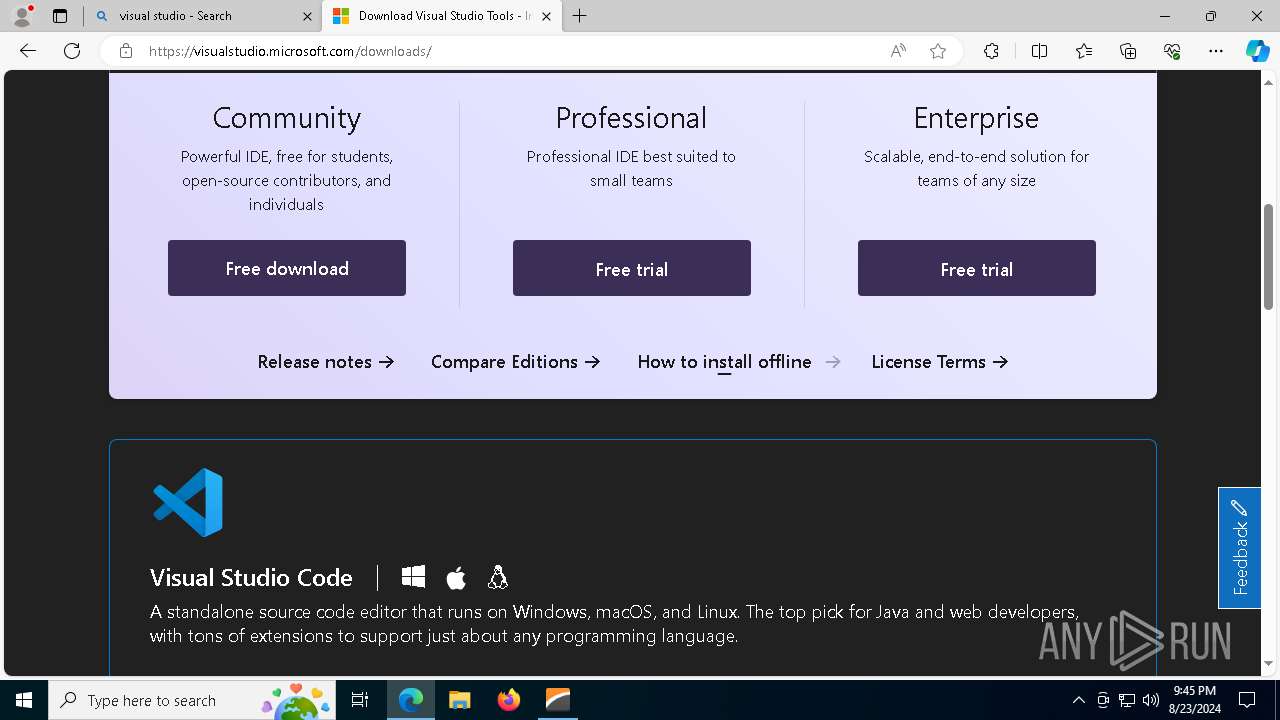Open Settings and more ellipsis menu

1216,51
